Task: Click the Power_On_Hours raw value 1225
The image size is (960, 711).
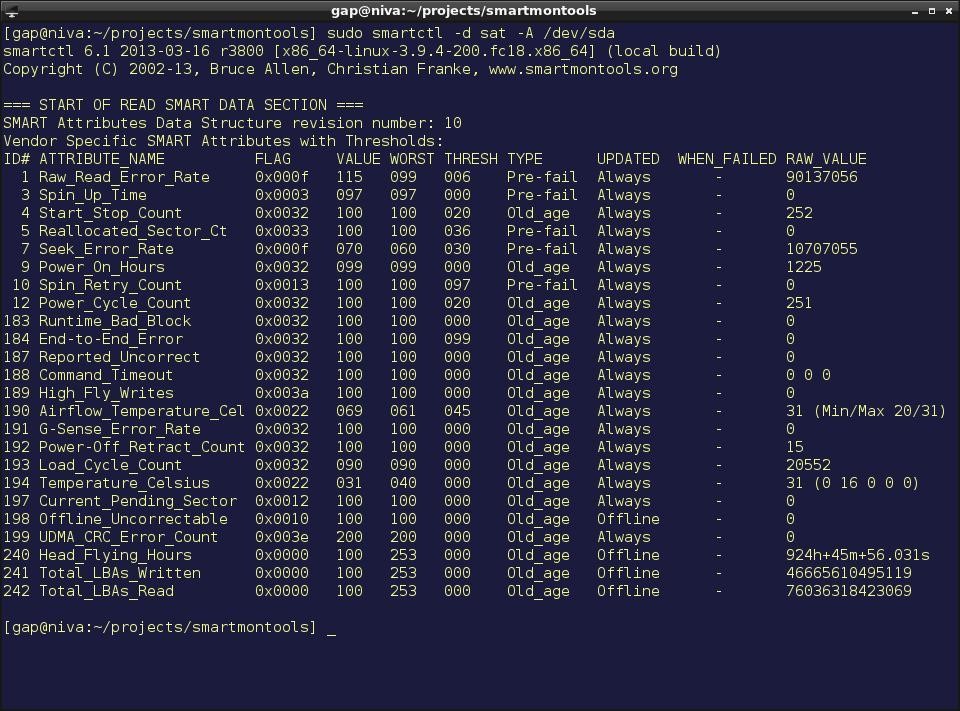Action: point(804,267)
